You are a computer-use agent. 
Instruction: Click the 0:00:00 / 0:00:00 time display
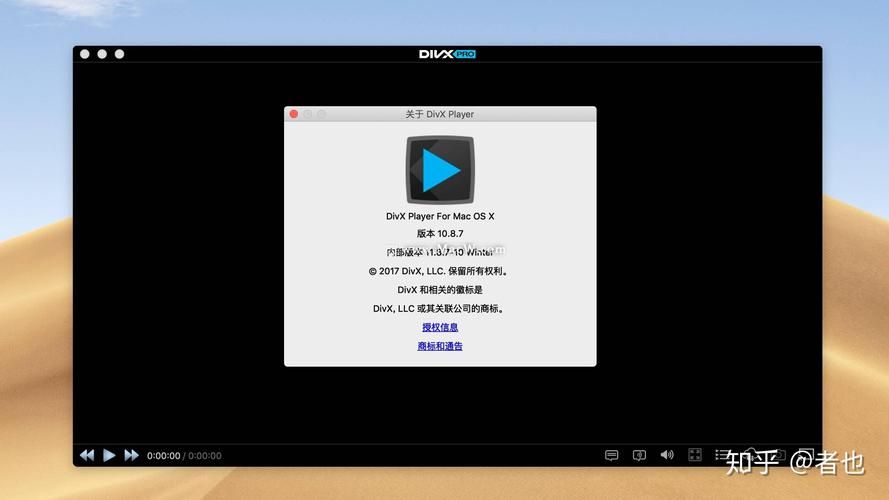(184, 456)
